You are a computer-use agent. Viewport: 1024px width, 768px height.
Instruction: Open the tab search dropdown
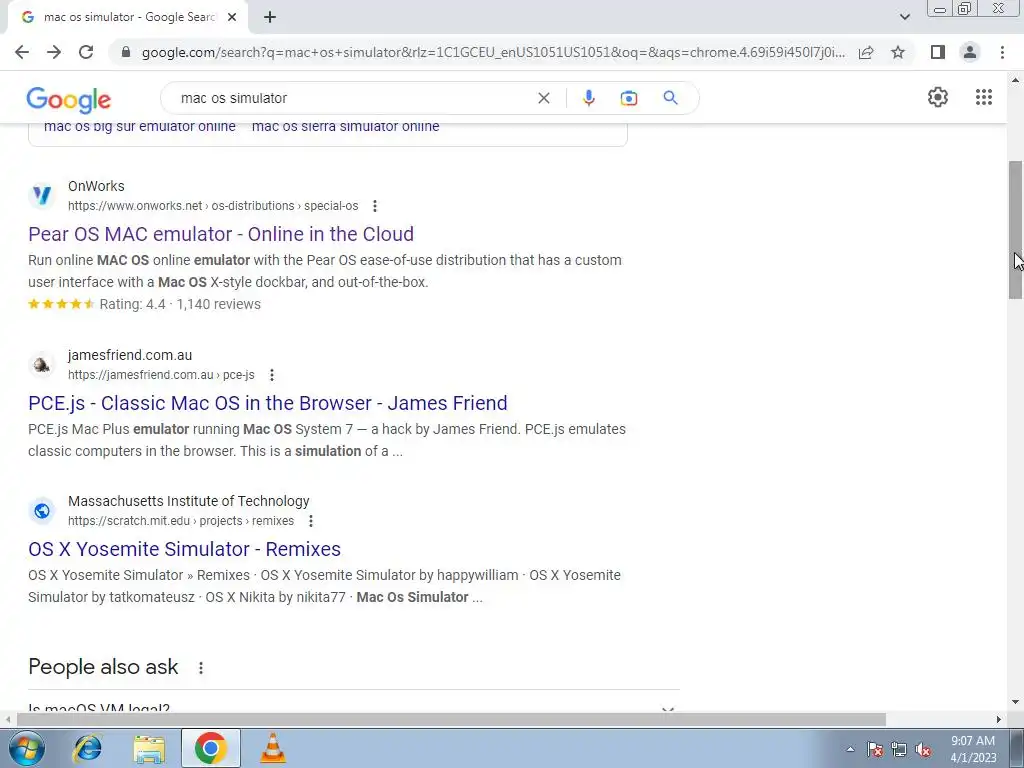pyautogui.click(x=904, y=17)
